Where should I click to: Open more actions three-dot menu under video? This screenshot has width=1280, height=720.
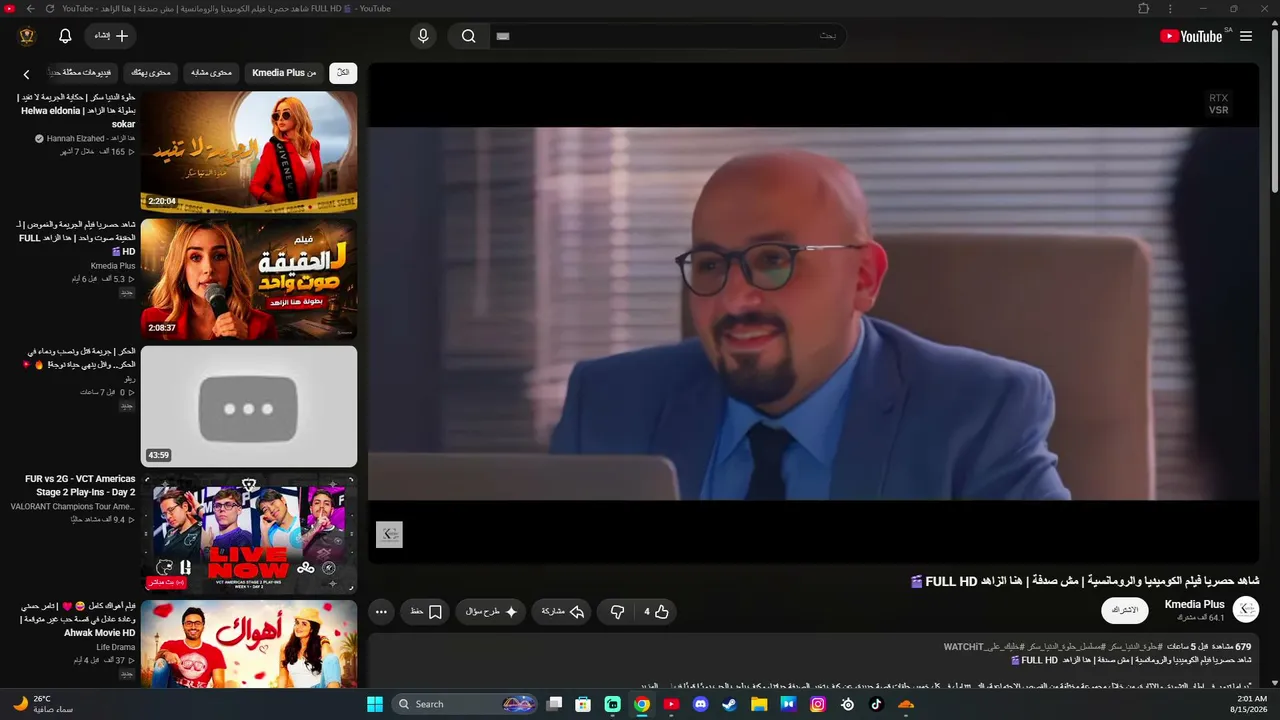click(x=381, y=612)
